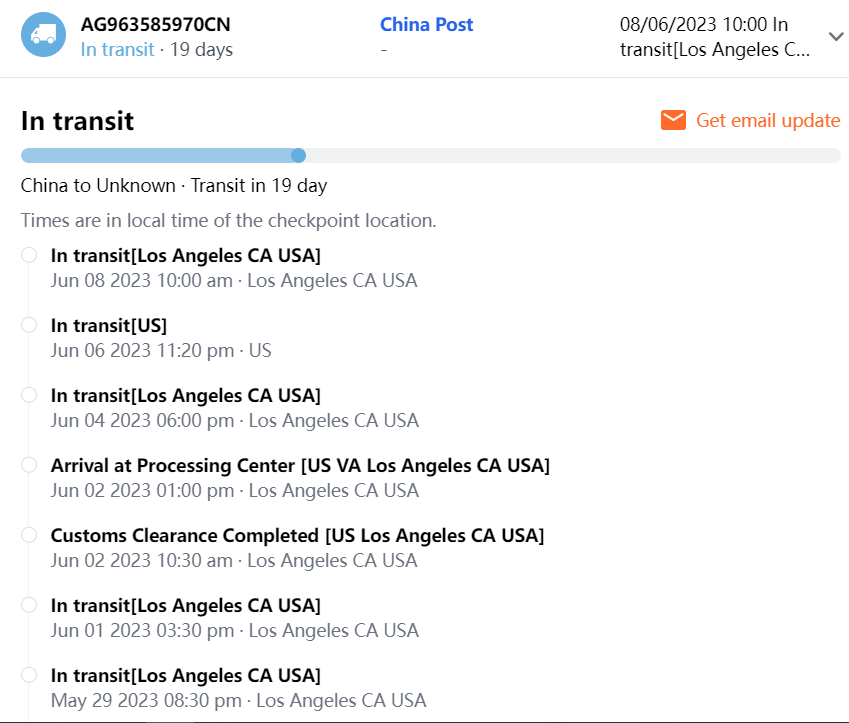
Task: Click the Arrival at Processing Center marker
Action: click(x=29, y=465)
